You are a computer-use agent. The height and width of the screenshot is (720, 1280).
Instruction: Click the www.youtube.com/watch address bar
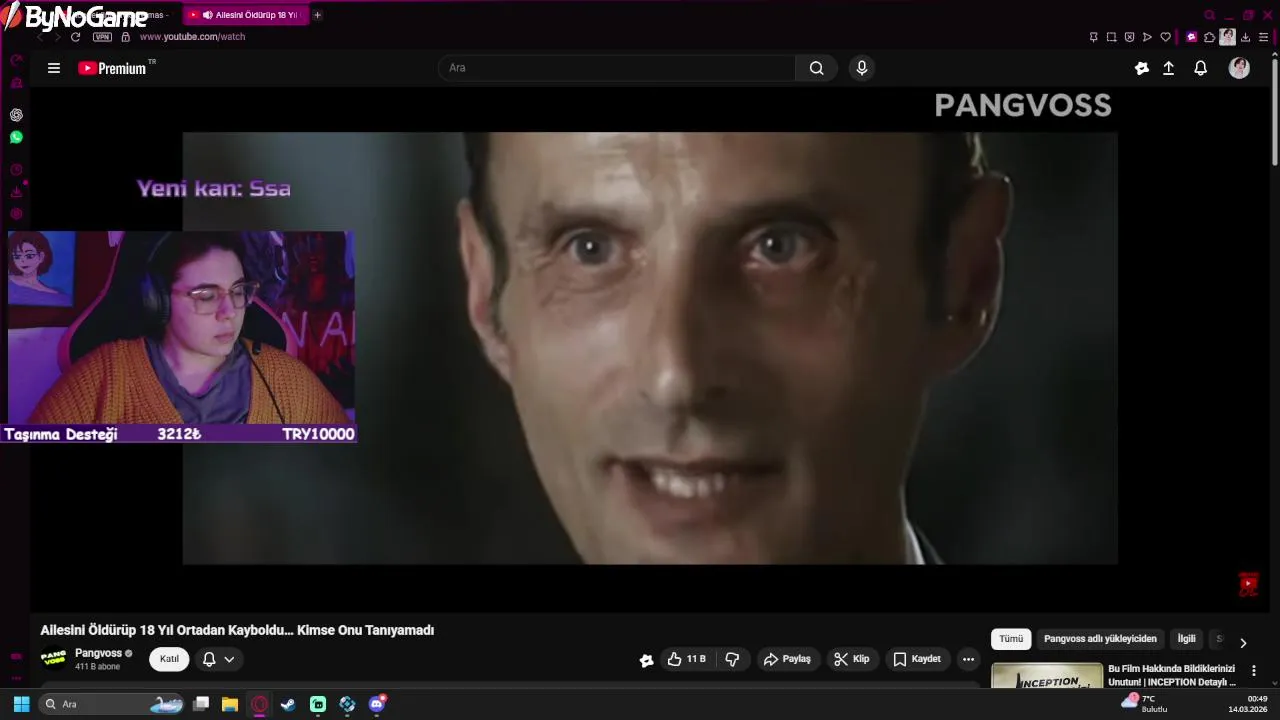coord(192,37)
